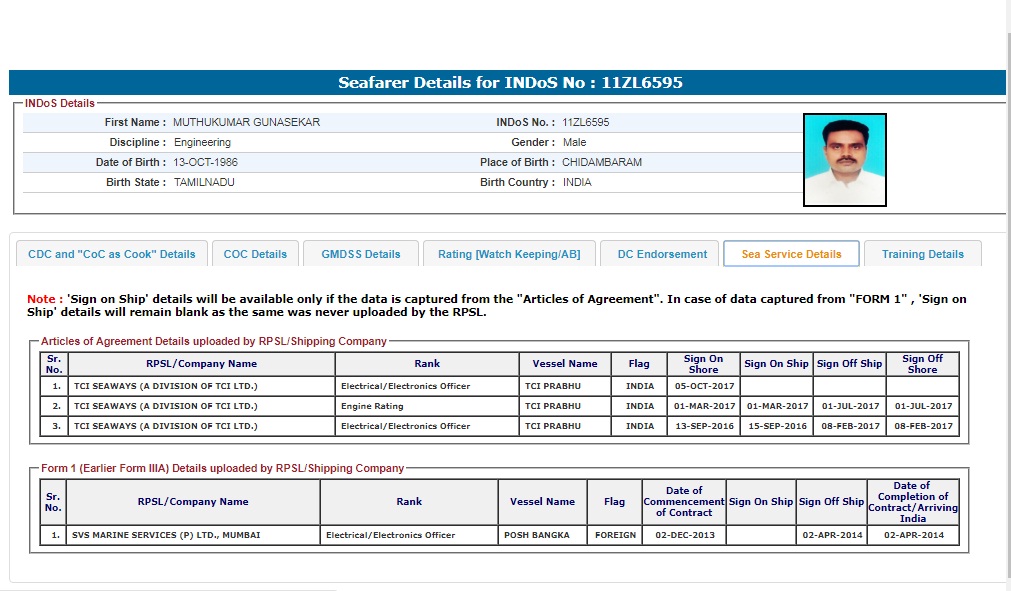
Task: Switch to the COC Details tab
Action: [255, 254]
